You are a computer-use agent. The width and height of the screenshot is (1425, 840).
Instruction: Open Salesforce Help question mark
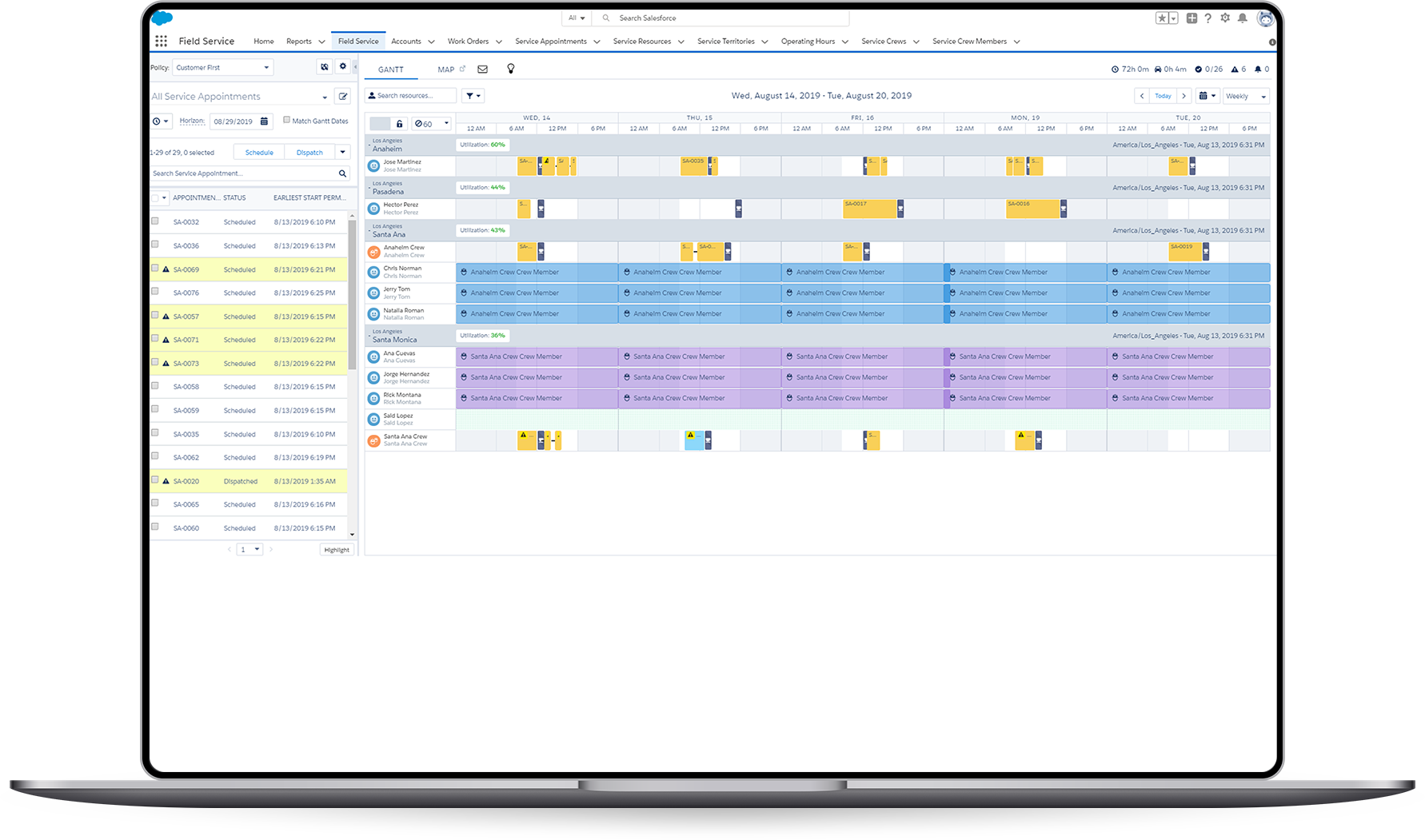[x=1207, y=18]
